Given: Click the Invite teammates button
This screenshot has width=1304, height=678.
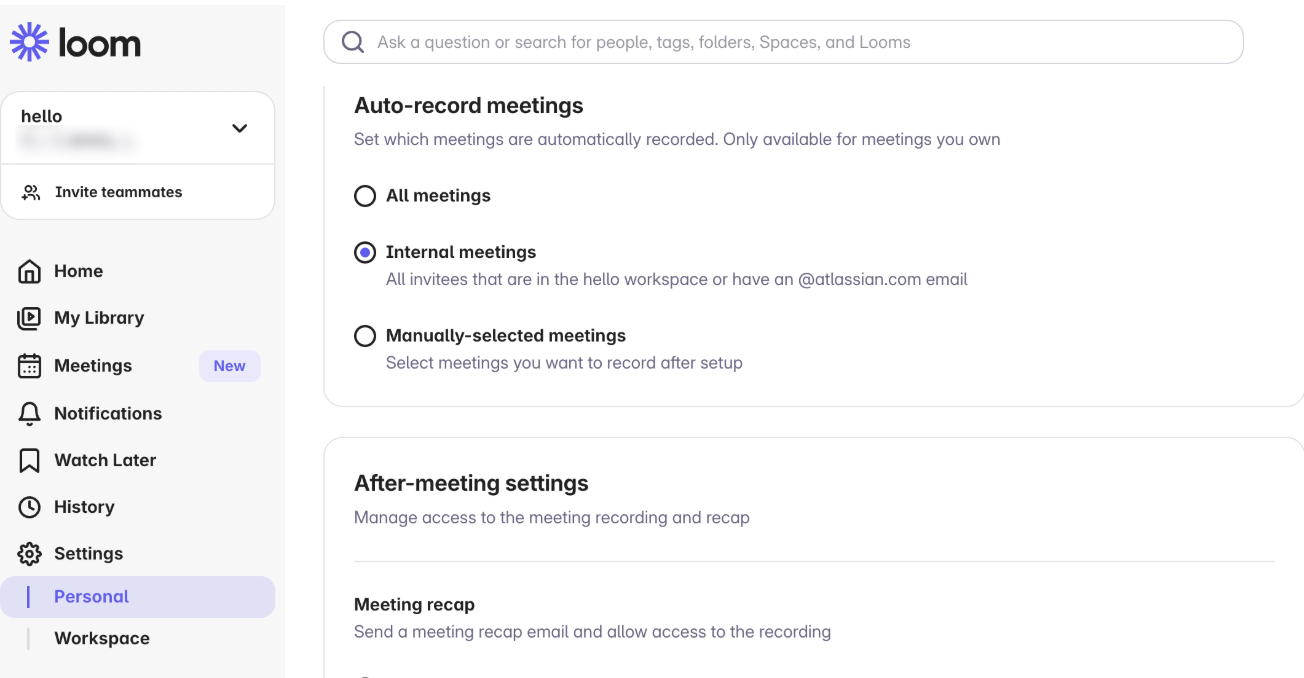Looking at the screenshot, I should 118,192.
